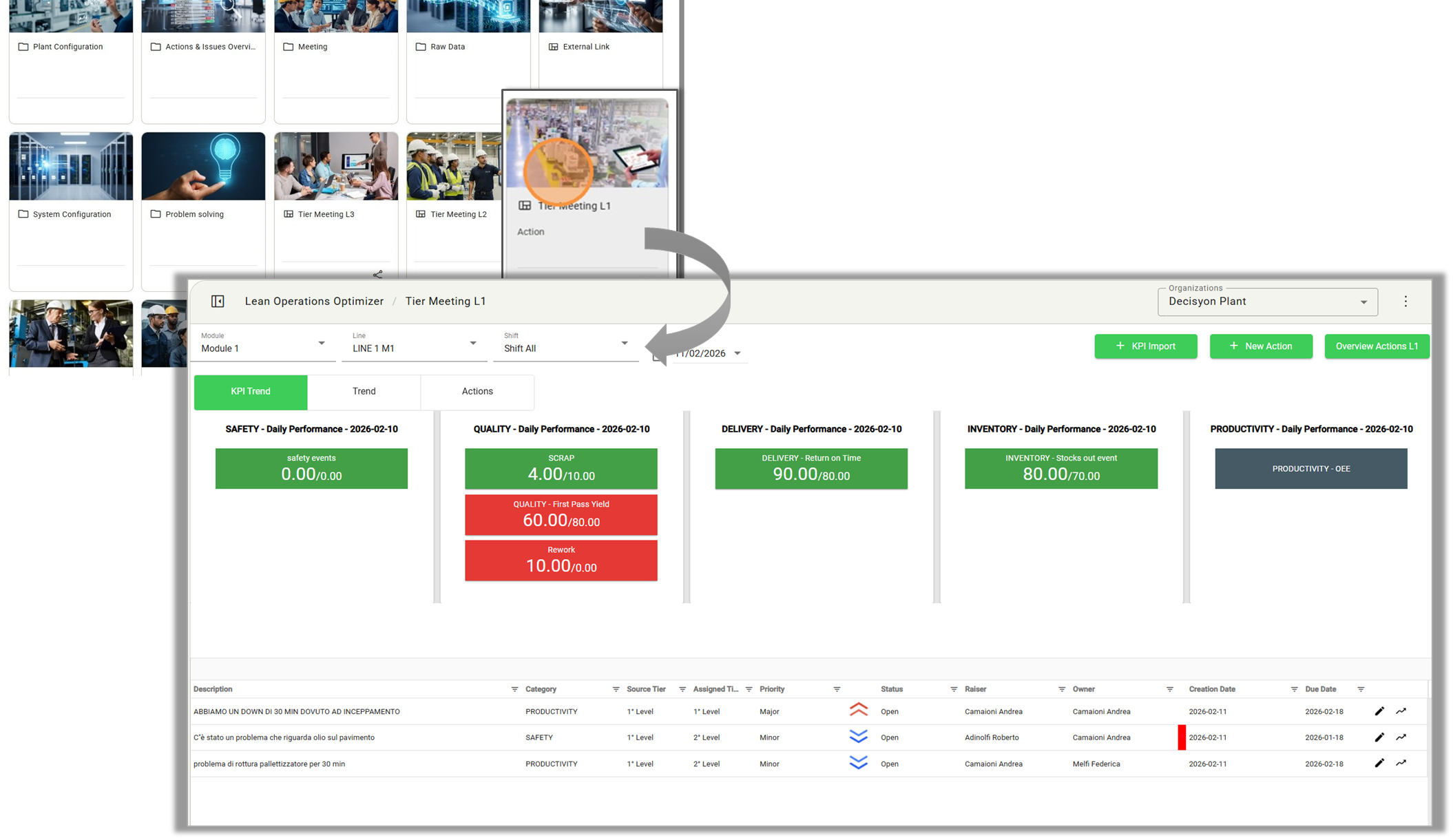Expand the Line dropdown LINE 1 M1
Image resolution: width=1453 pixels, height=840 pixels.
point(472,344)
